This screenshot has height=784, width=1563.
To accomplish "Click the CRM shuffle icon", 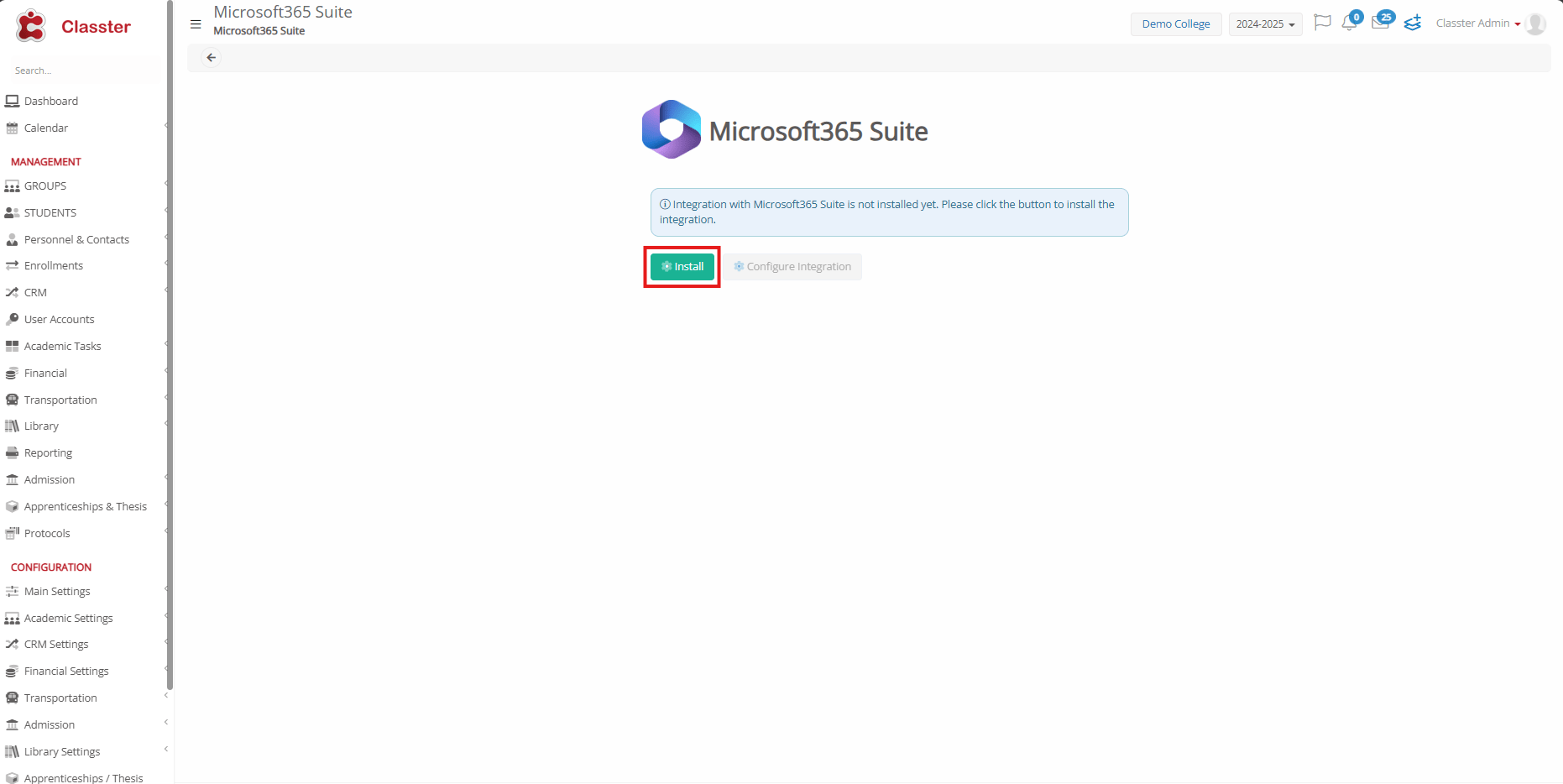I will [12, 292].
